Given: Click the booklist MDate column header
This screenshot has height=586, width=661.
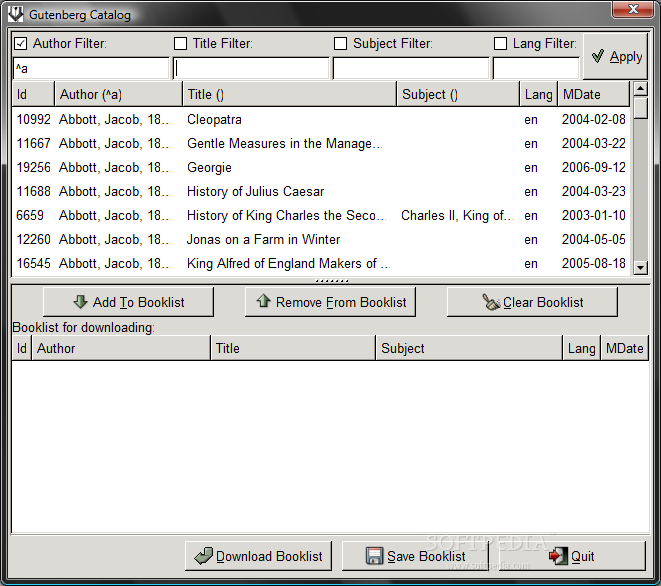Looking at the screenshot, I should point(625,348).
